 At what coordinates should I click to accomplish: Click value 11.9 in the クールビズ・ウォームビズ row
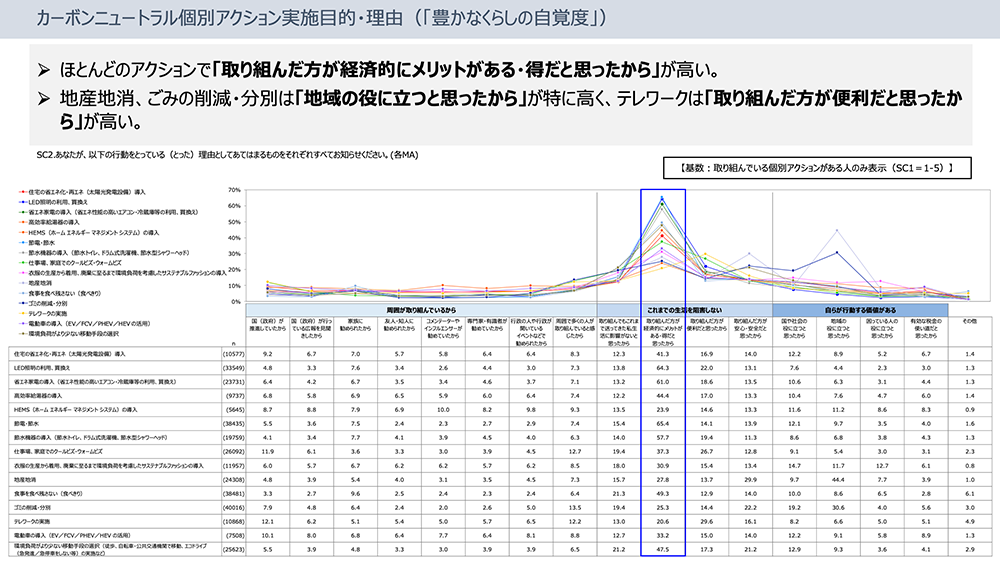tap(267, 451)
